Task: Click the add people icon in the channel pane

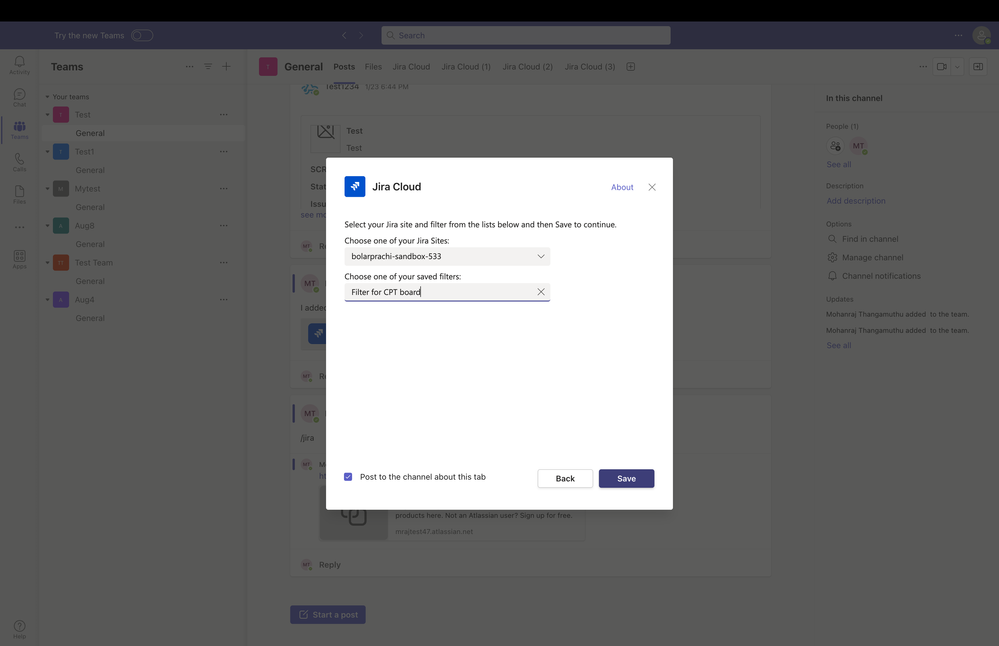Action: point(835,146)
